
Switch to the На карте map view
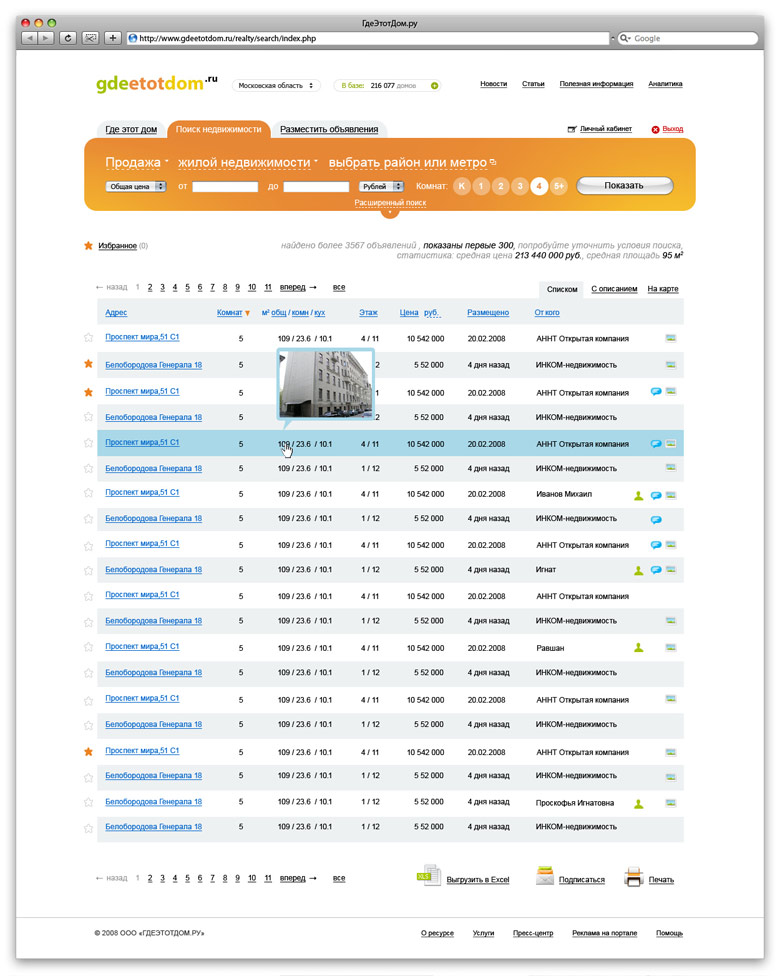(x=663, y=289)
